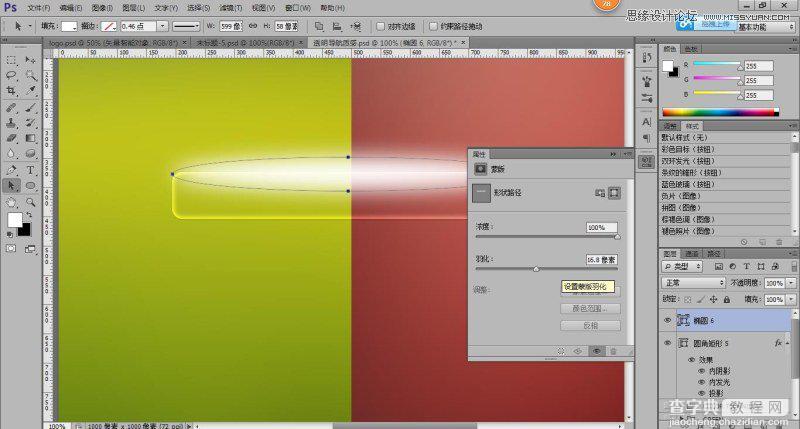The image size is (800, 429).
Task: Open the tool preset picker arrow
Action: point(30,26)
